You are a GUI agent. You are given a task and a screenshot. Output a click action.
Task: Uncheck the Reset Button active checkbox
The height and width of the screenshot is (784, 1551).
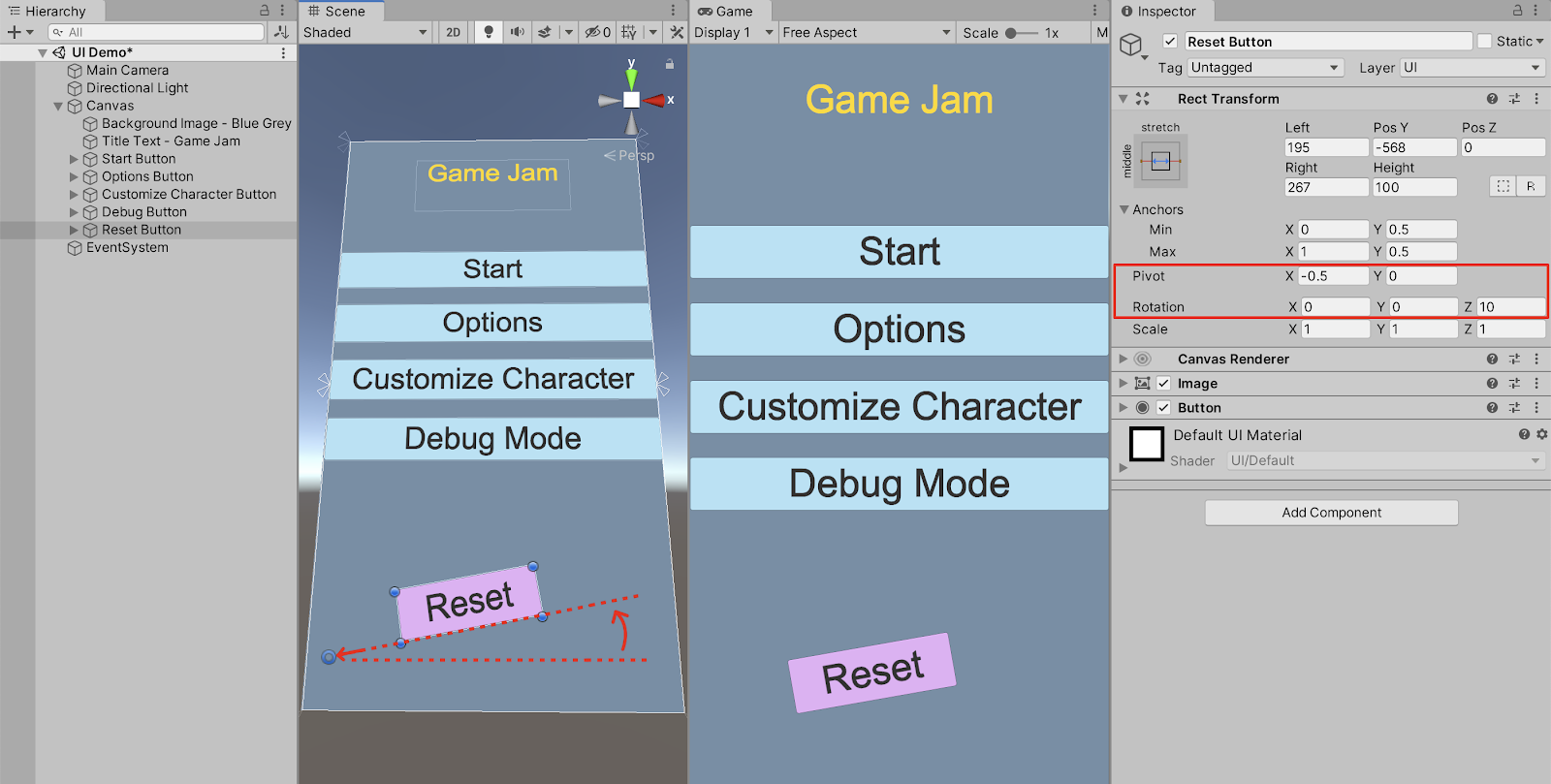pos(1170,42)
